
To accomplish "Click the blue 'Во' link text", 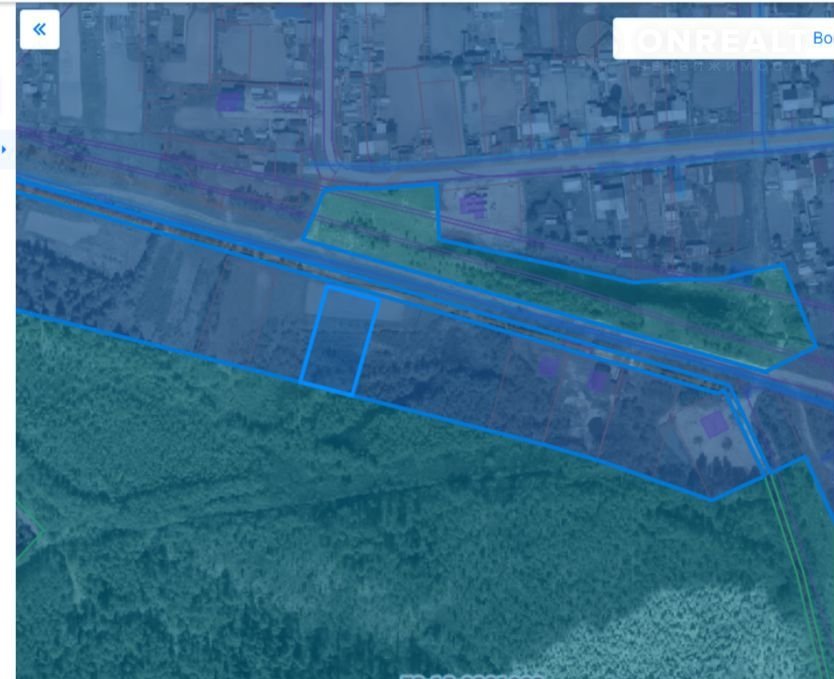I will pos(823,38).
